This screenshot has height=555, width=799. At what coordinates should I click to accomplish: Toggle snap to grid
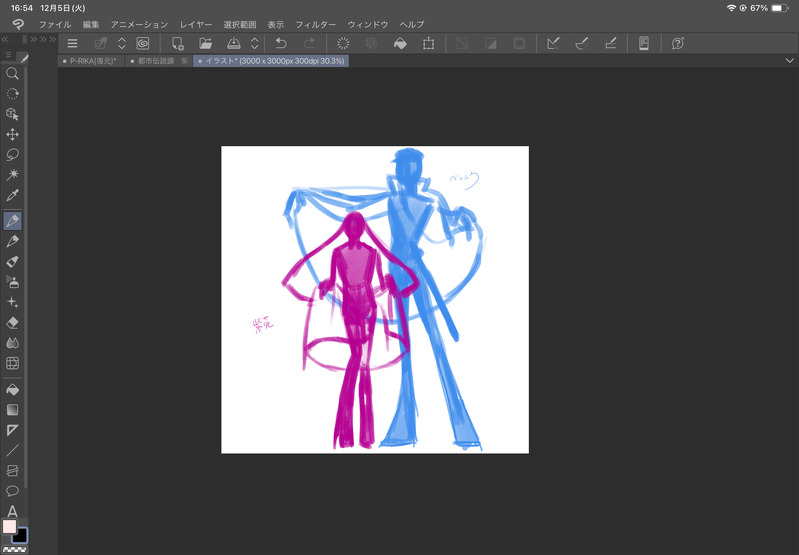[610, 43]
